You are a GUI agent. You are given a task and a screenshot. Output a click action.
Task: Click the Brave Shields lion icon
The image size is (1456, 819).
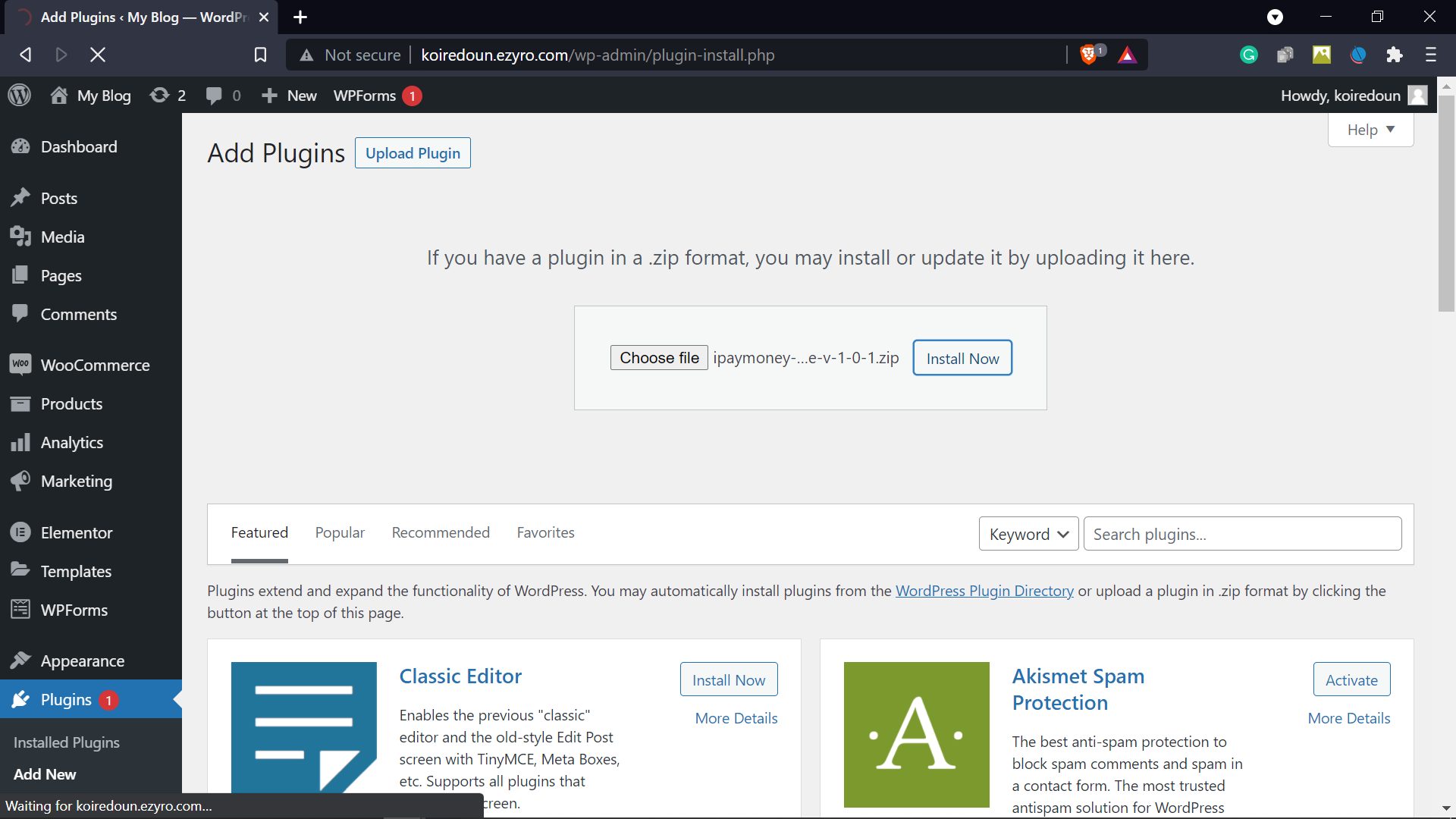pos(1088,55)
